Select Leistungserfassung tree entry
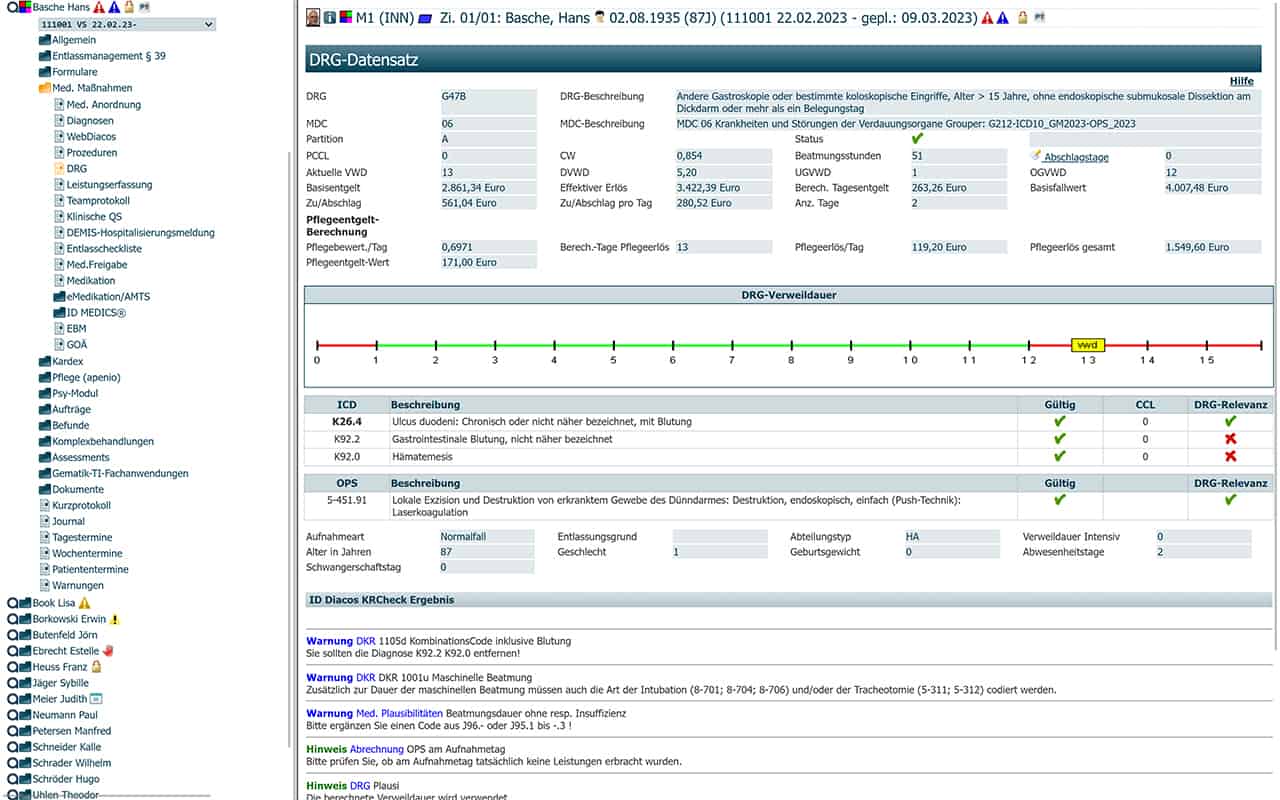Screen dimensions: 1280x800 click(x=109, y=185)
